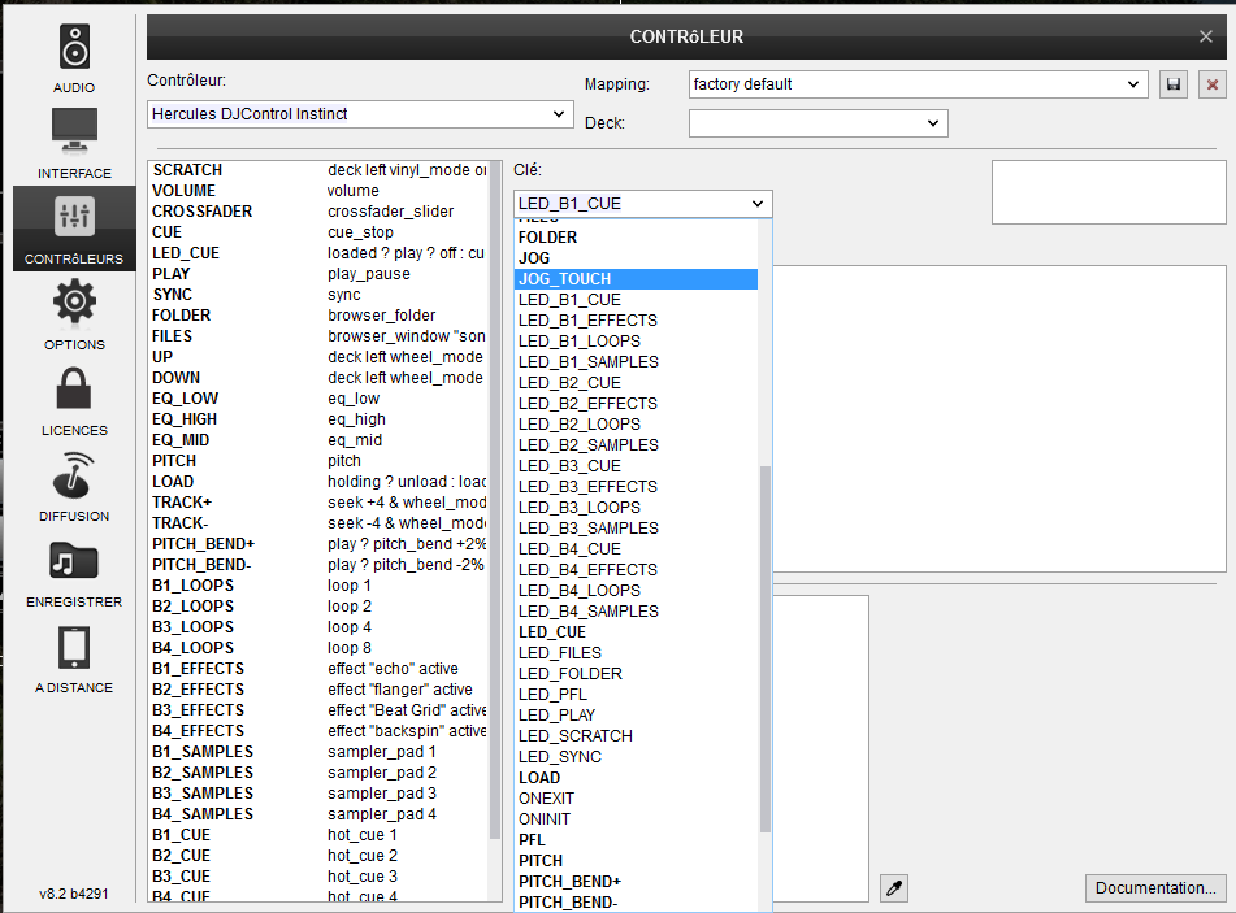The image size is (1236, 913).
Task: Save mapping with the floppy disk icon
Action: point(1174,85)
